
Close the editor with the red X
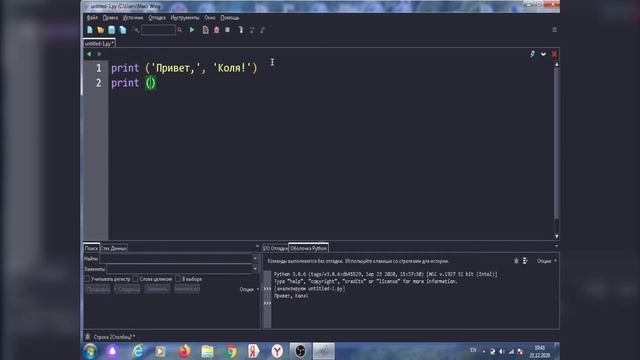[554, 54]
